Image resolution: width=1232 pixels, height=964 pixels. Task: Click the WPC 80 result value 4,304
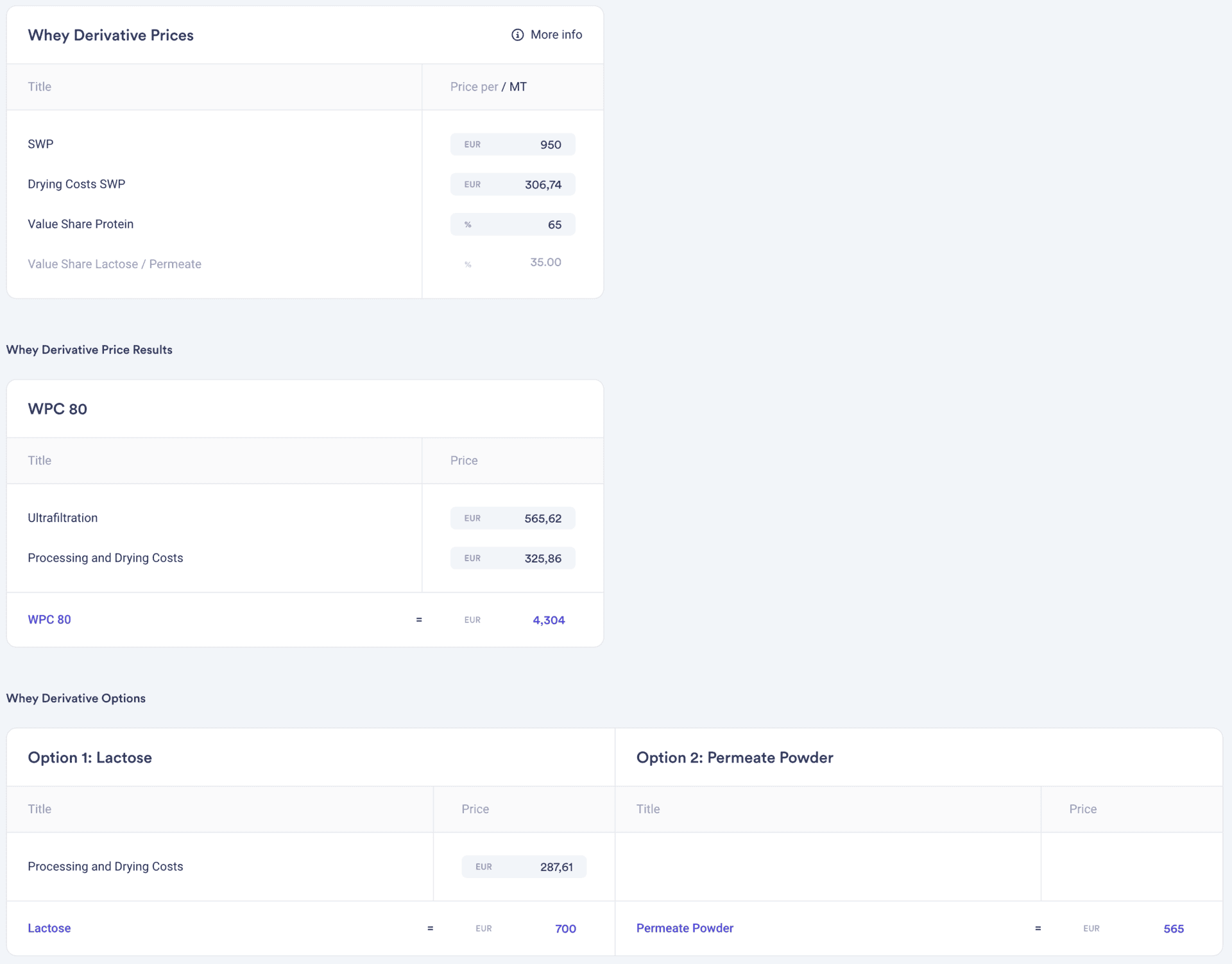549,620
